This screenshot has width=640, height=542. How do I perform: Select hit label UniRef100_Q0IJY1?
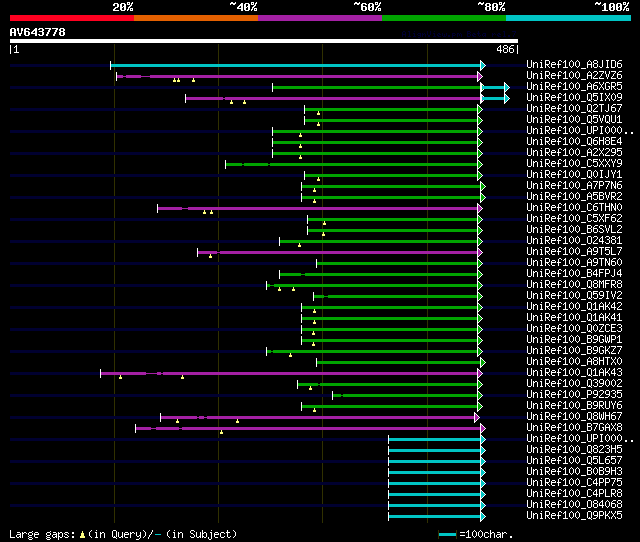pos(574,175)
